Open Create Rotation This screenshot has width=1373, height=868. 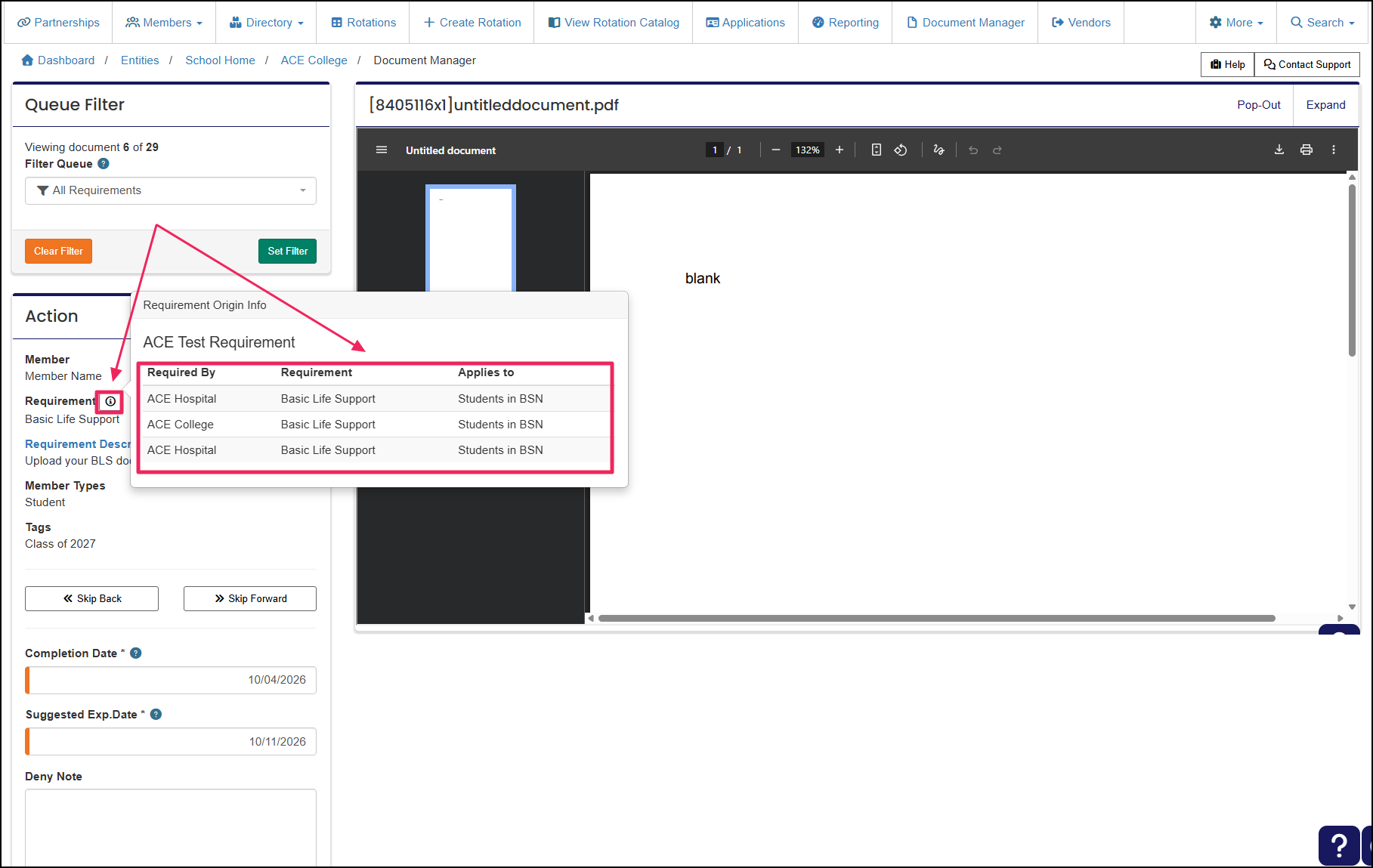472,23
